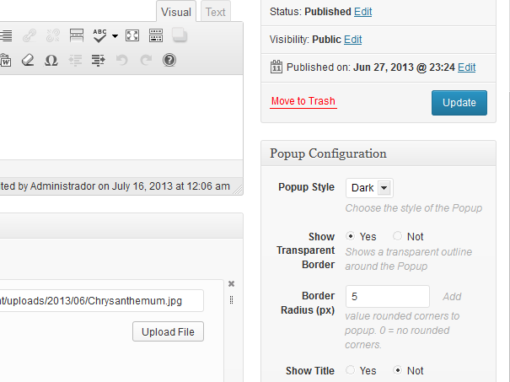The height and width of the screenshot is (382, 510).
Task: Click the remove formatting eraser icon
Action: tap(28, 60)
